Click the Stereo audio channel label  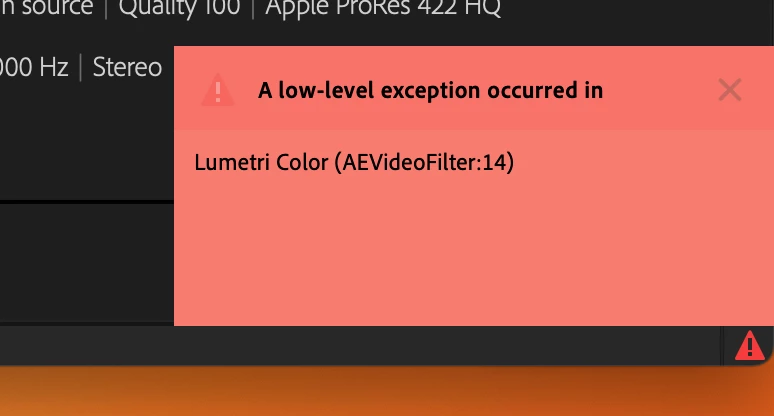(127, 67)
